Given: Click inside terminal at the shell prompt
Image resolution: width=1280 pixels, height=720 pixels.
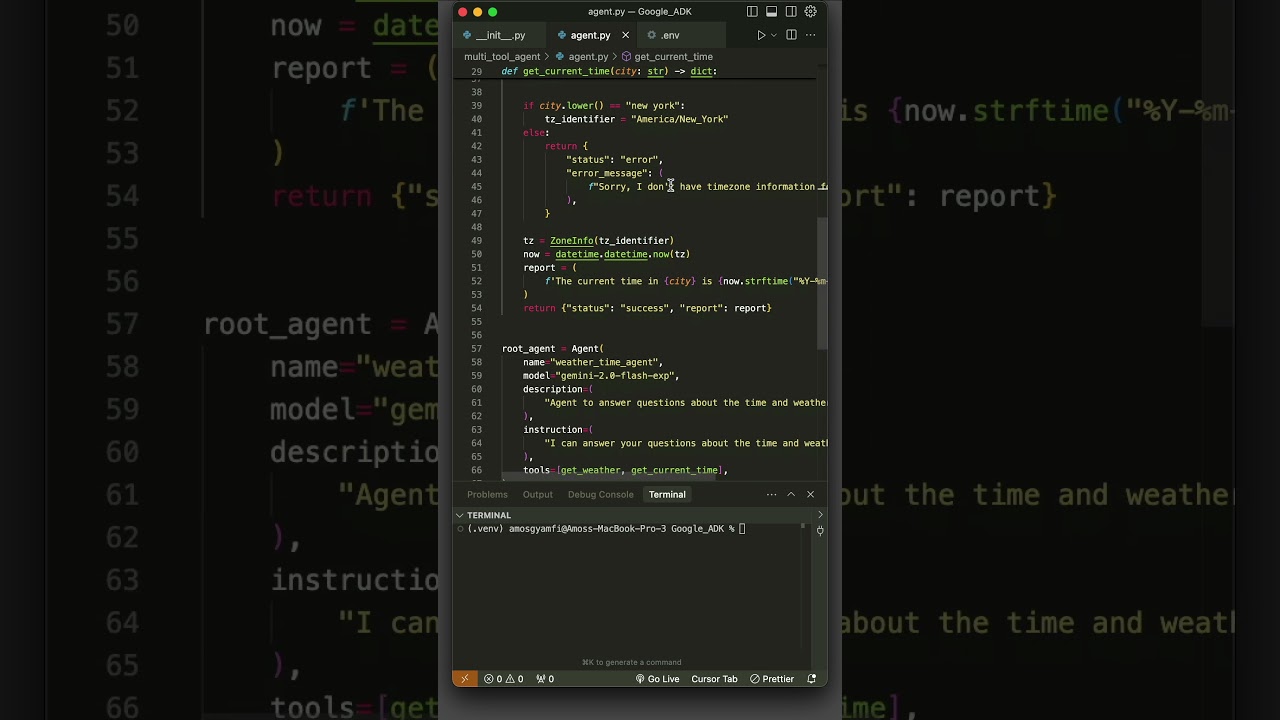Looking at the screenshot, I should pos(742,529).
